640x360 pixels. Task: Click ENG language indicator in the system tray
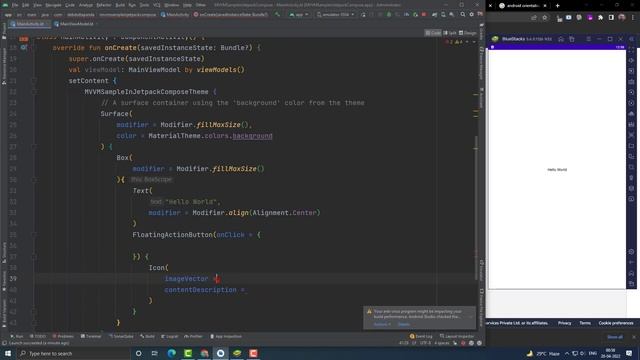point(593,353)
